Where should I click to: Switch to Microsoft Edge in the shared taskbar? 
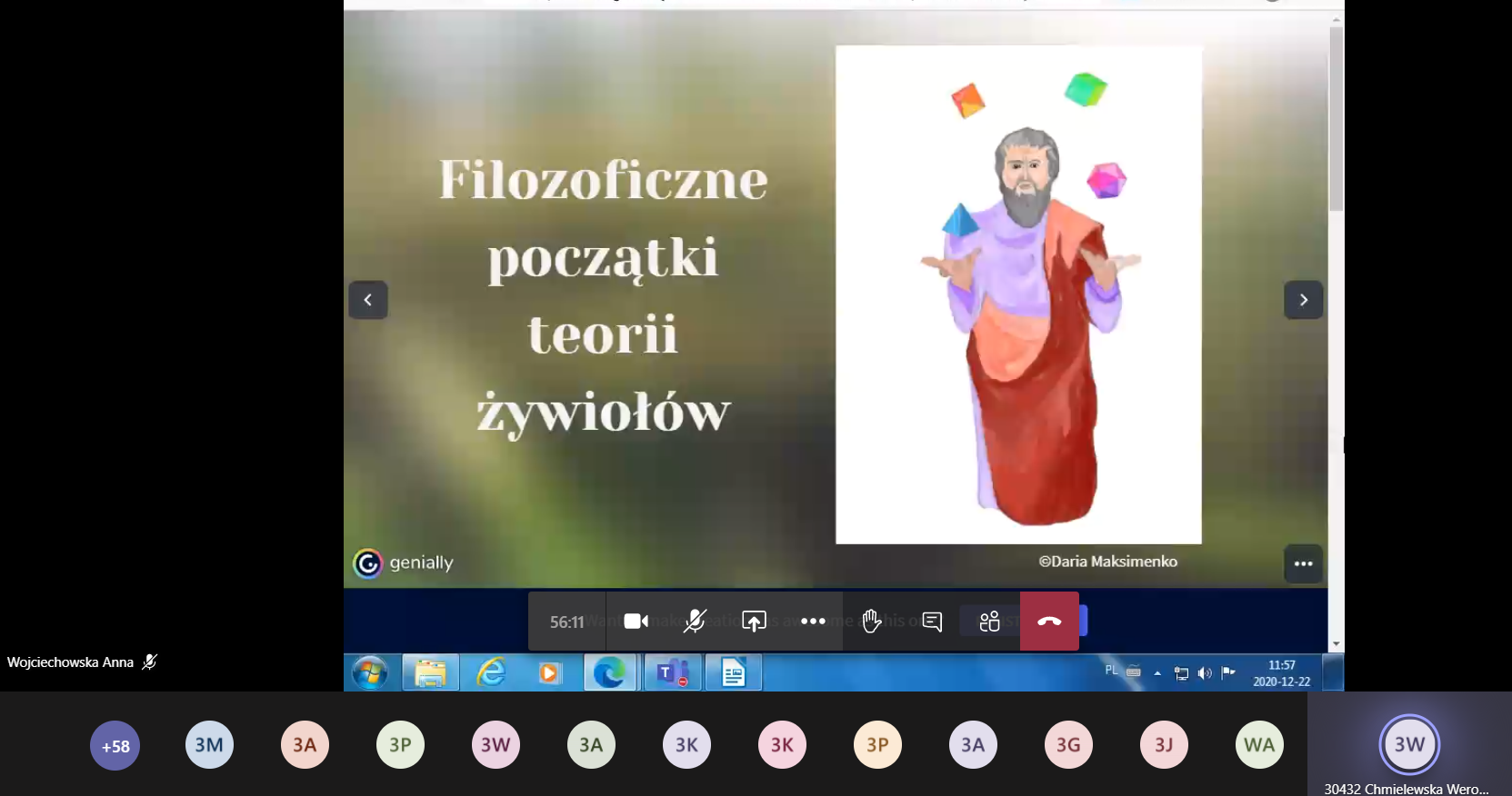(609, 673)
